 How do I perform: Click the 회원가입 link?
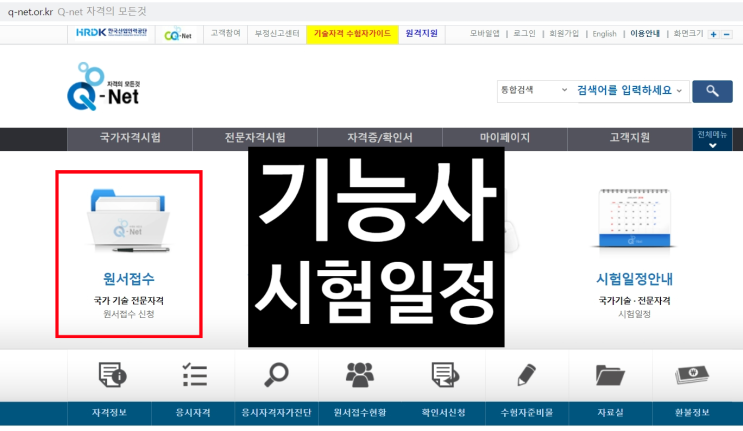pyautogui.click(x=564, y=34)
